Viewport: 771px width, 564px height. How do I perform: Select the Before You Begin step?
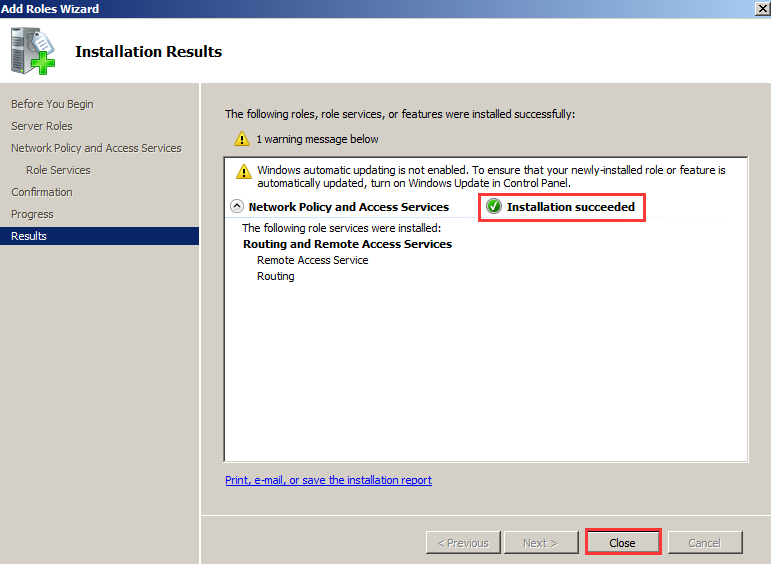click(x=52, y=104)
